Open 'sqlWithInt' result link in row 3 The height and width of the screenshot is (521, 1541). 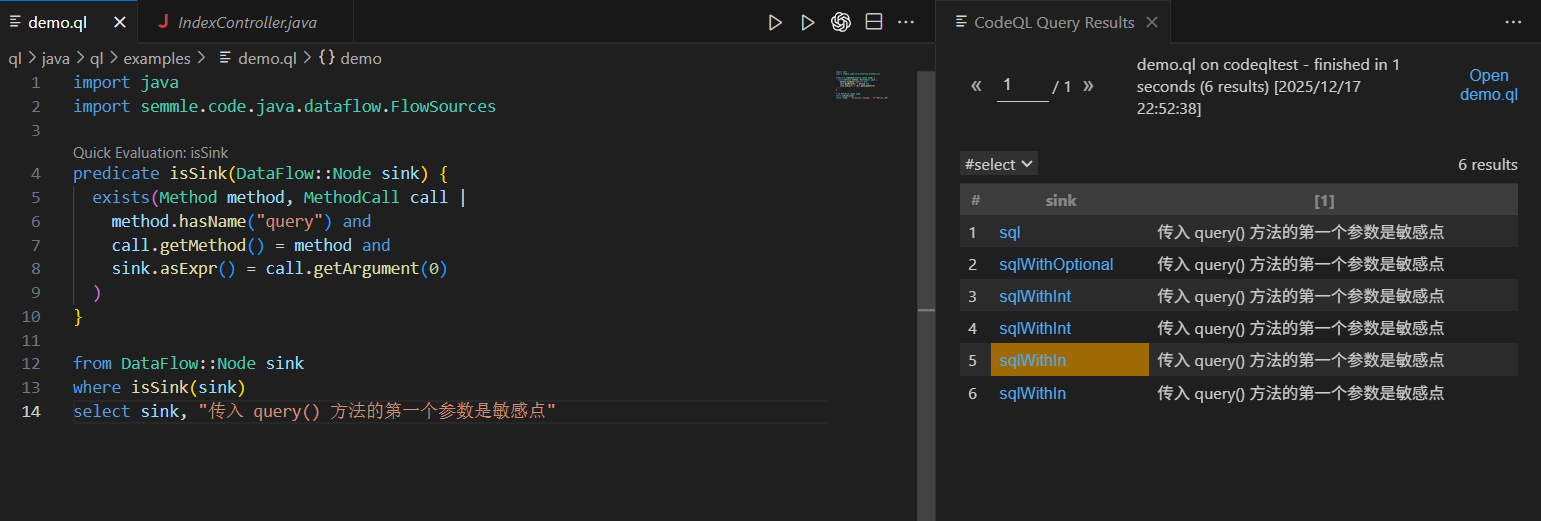click(1035, 296)
